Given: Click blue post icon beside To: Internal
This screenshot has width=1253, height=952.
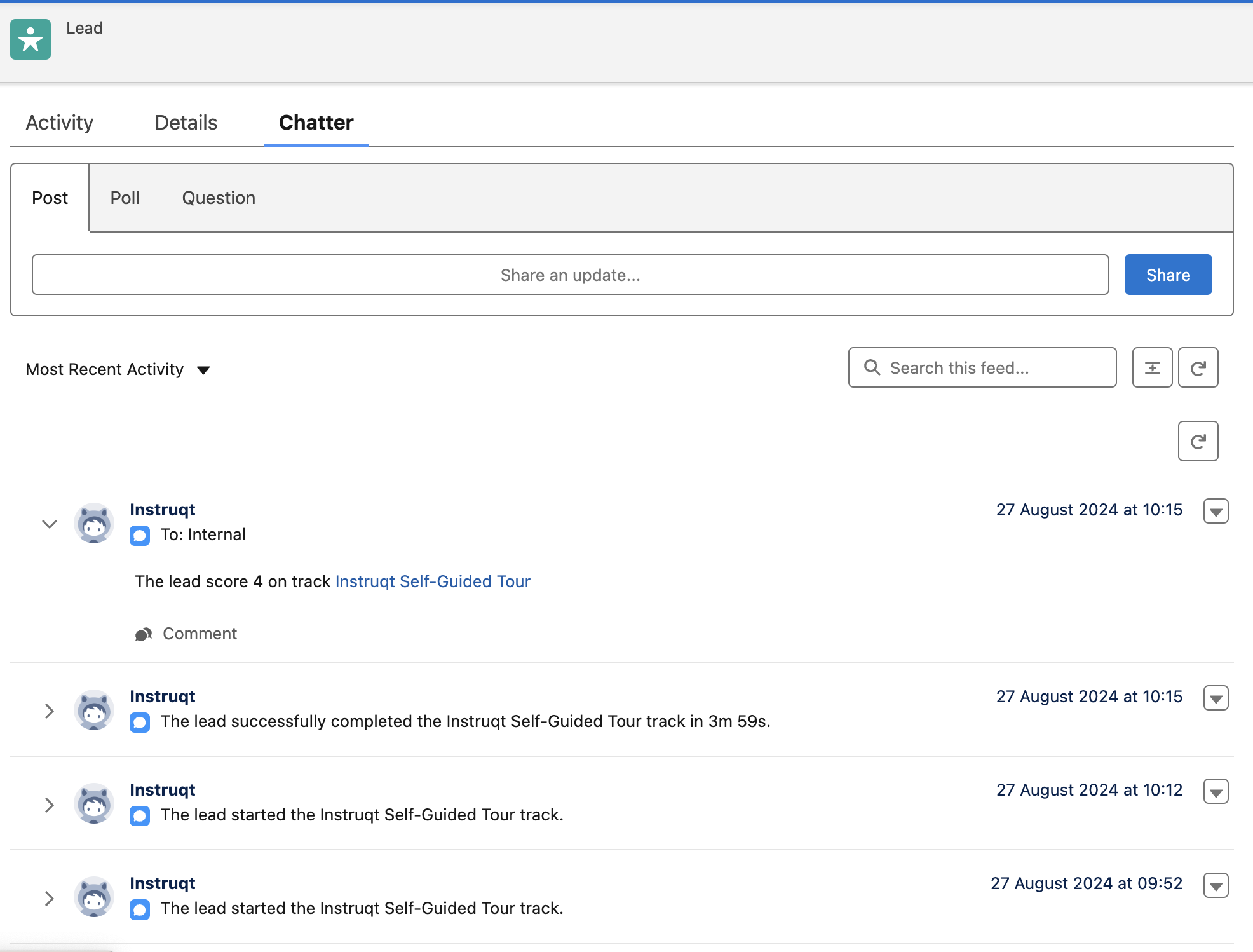Looking at the screenshot, I should (x=140, y=535).
